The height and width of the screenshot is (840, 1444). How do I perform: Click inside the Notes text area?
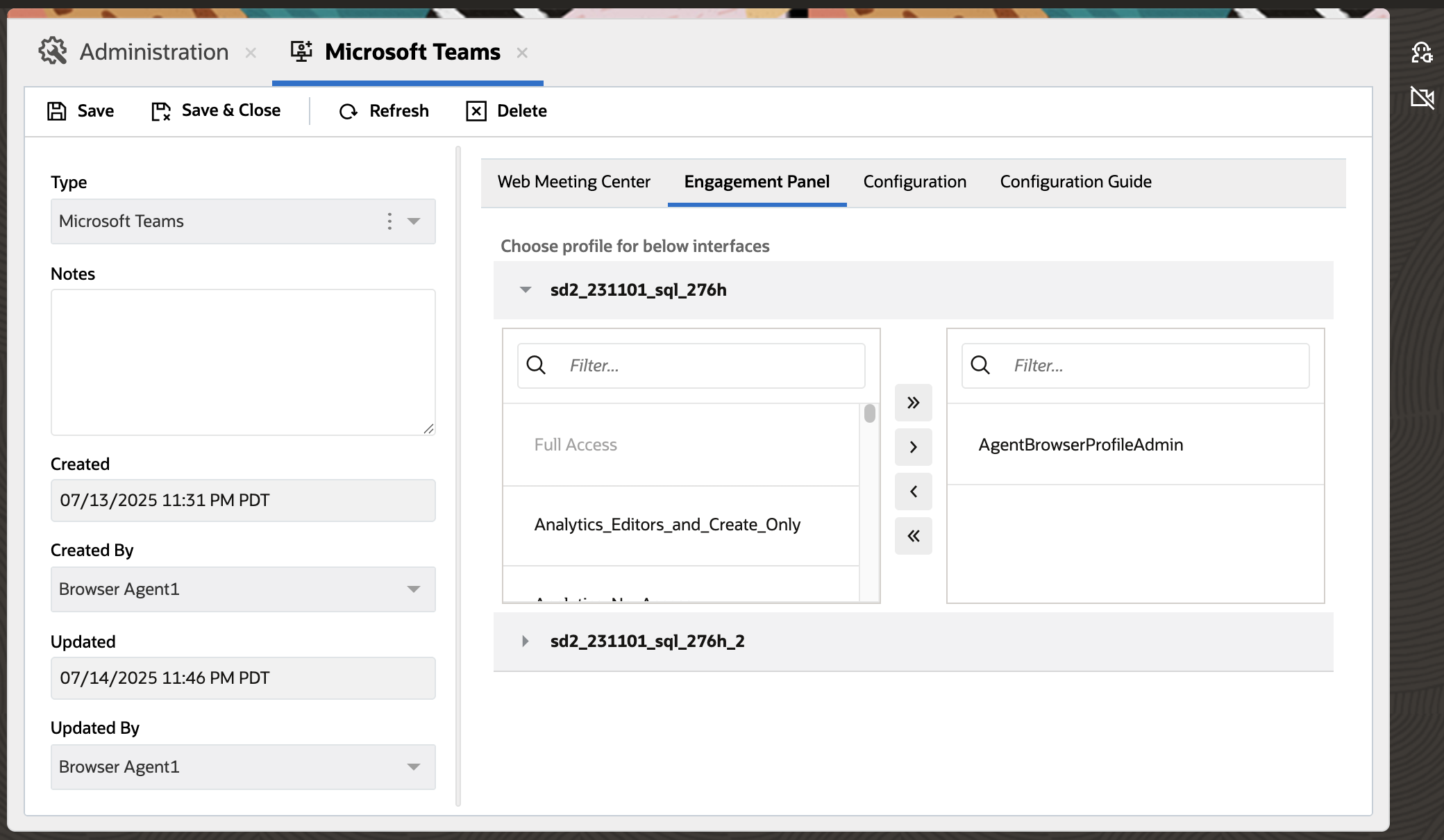242,361
